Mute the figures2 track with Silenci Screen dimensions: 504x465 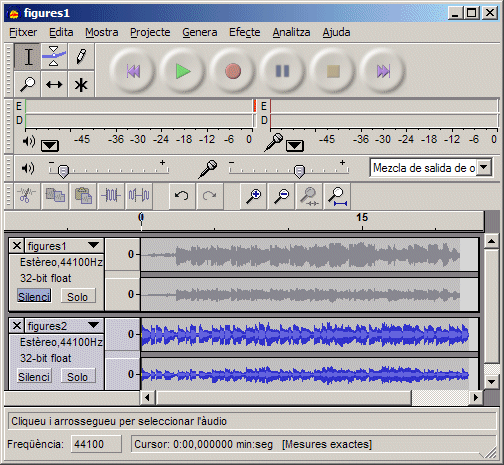coord(34,376)
